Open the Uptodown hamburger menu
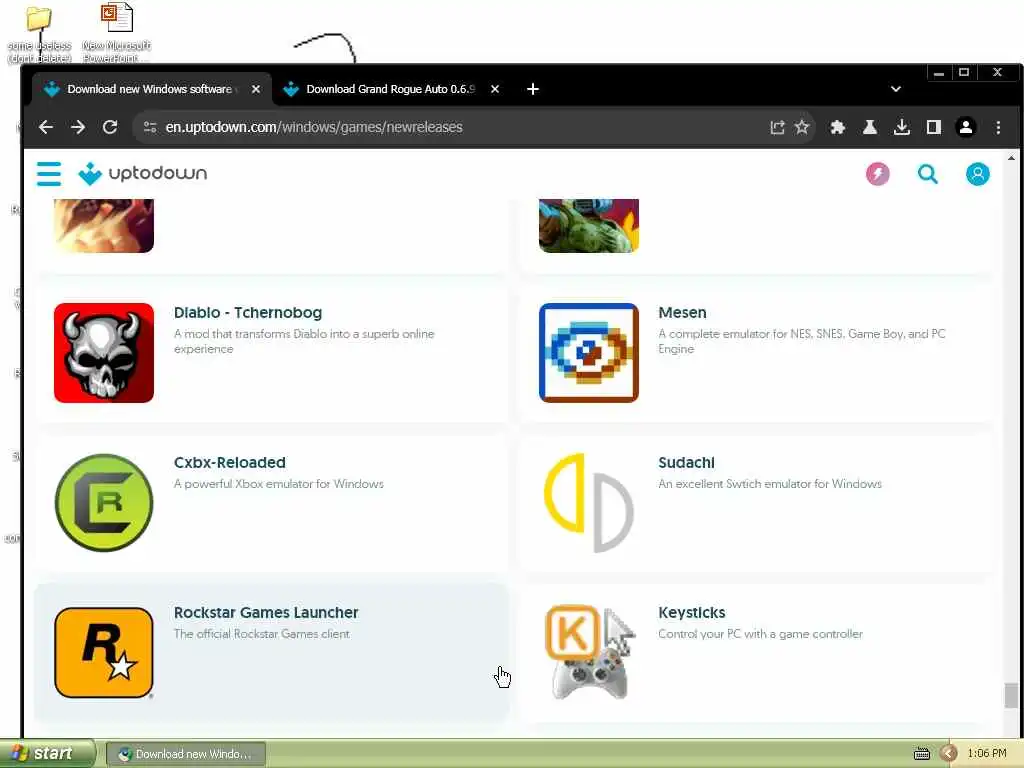Image resolution: width=1024 pixels, height=768 pixels. (x=49, y=174)
